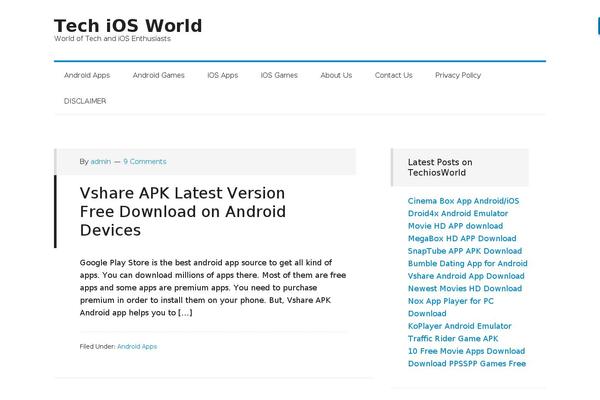Open the Contact Us page
Viewport: 600px width, 400px height.
coord(393,75)
